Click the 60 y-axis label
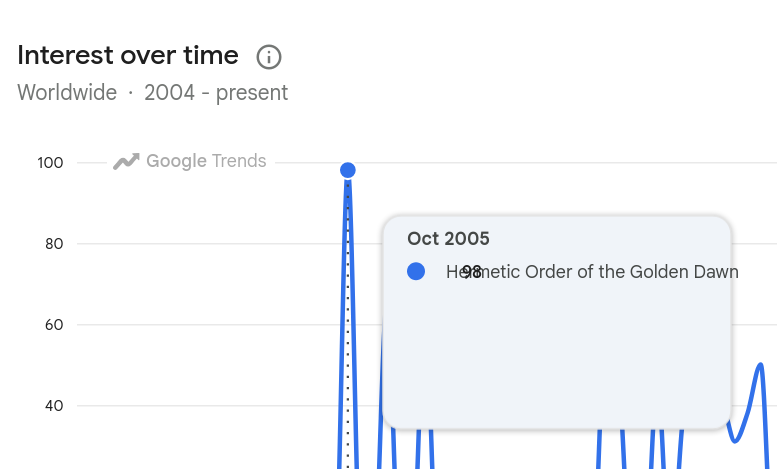Screen dimensions: 777x469 (x=54, y=325)
